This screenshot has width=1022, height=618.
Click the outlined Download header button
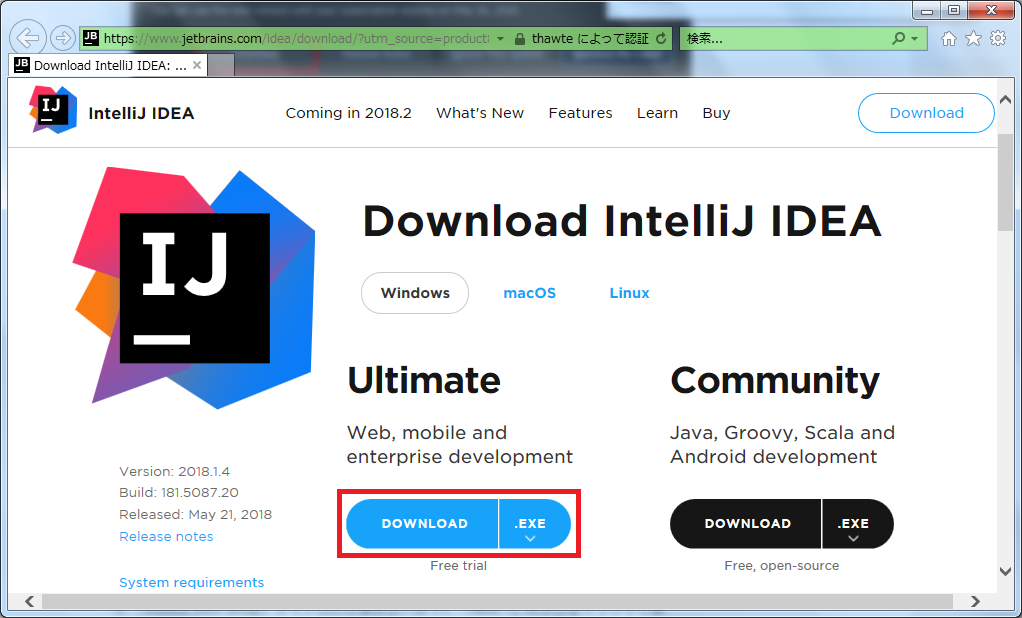point(926,113)
